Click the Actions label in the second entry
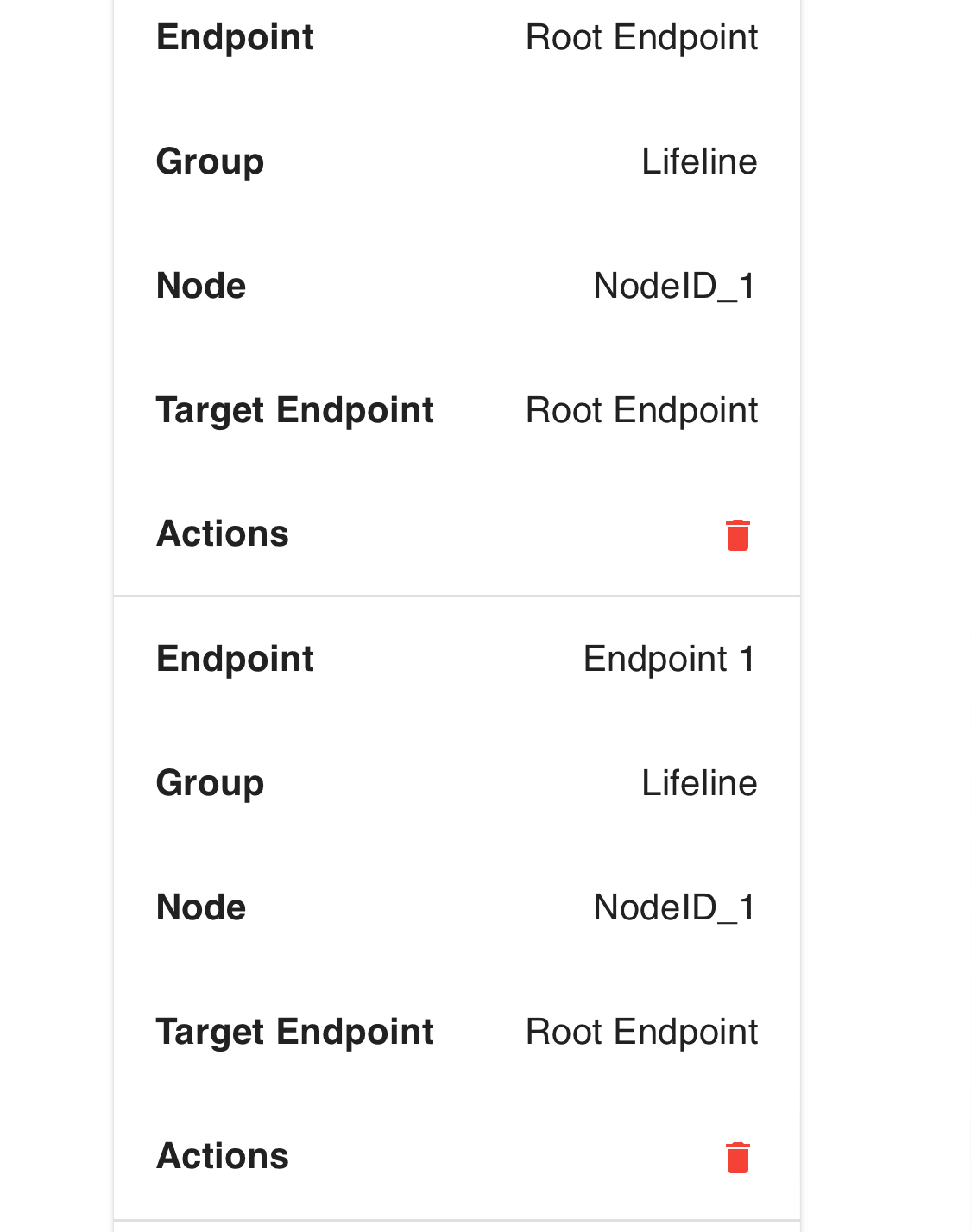Image resolution: width=971 pixels, height=1232 pixels. pos(222,1156)
